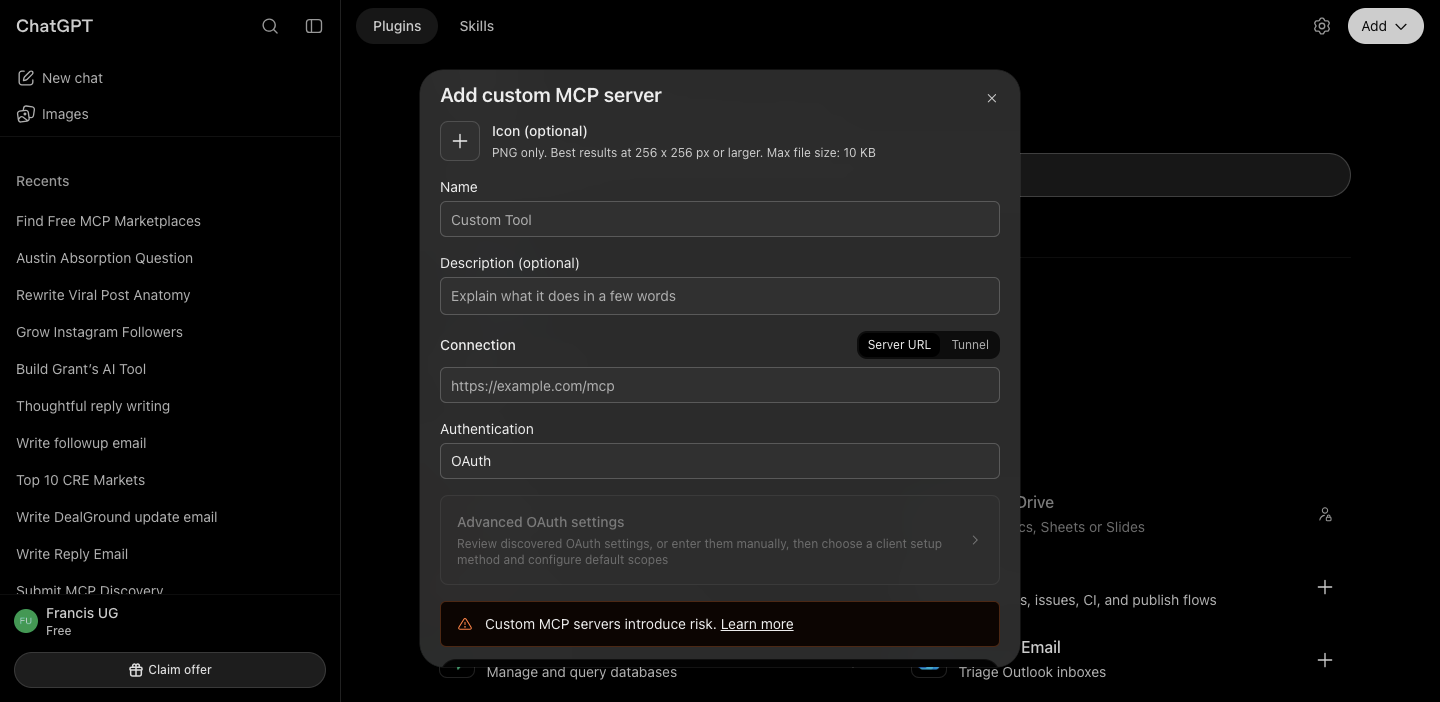Open the Learn more link
1440x702 pixels.
click(x=757, y=624)
